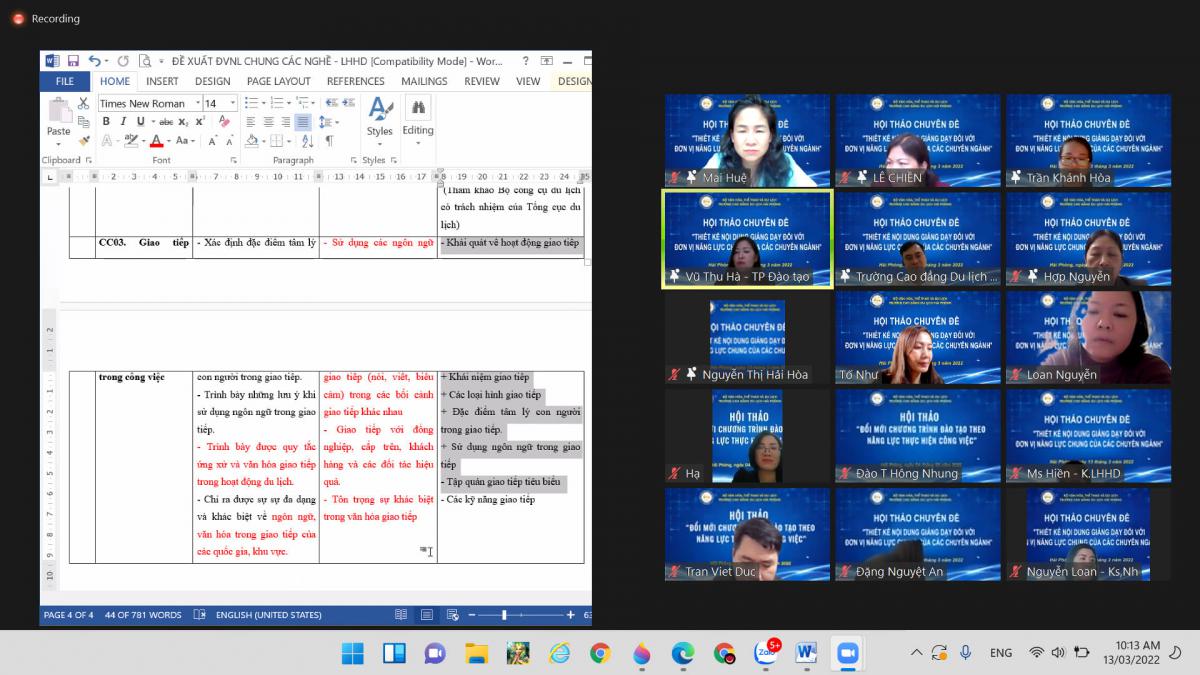Apply subscript formatting
This screenshot has width=1200, height=675.
point(183,121)
